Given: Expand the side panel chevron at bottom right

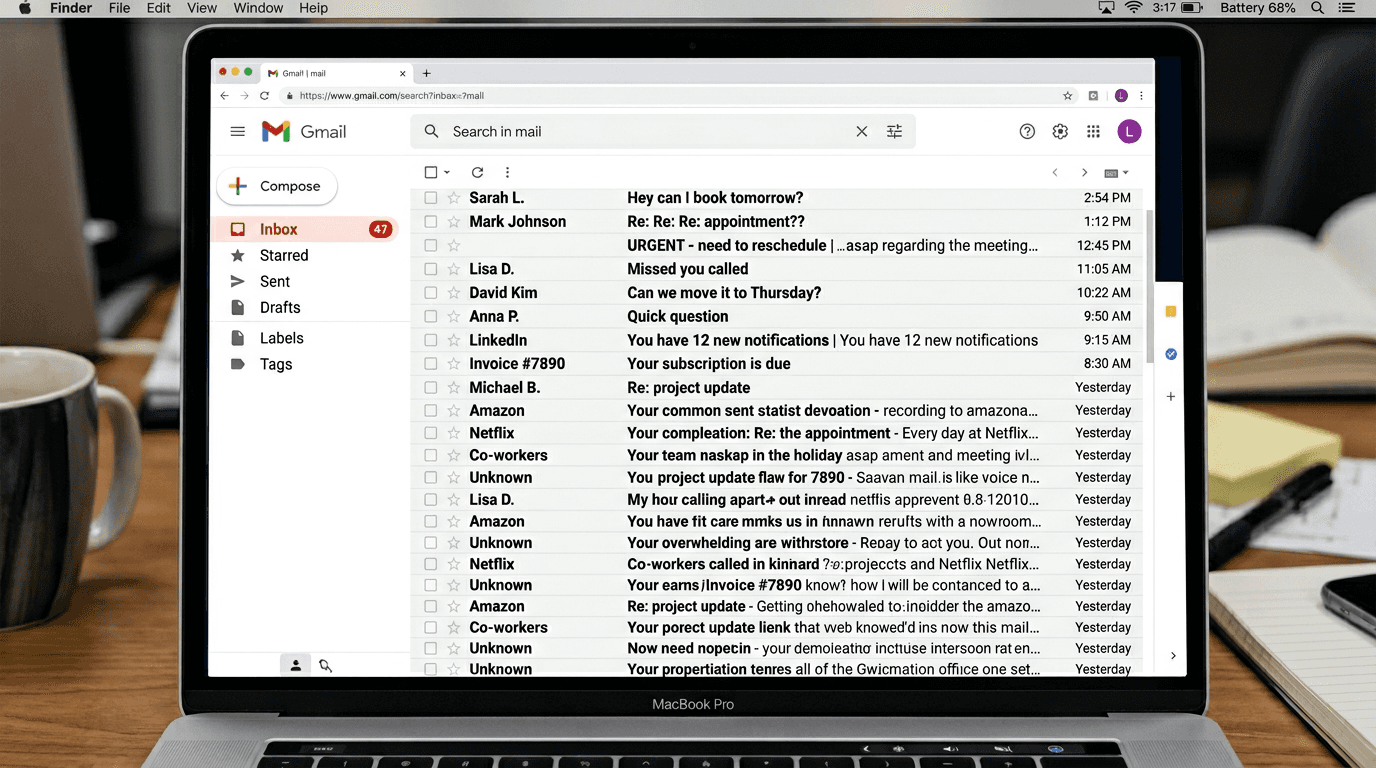Looking at the screenshot, I should click(x=1172, y=656).
